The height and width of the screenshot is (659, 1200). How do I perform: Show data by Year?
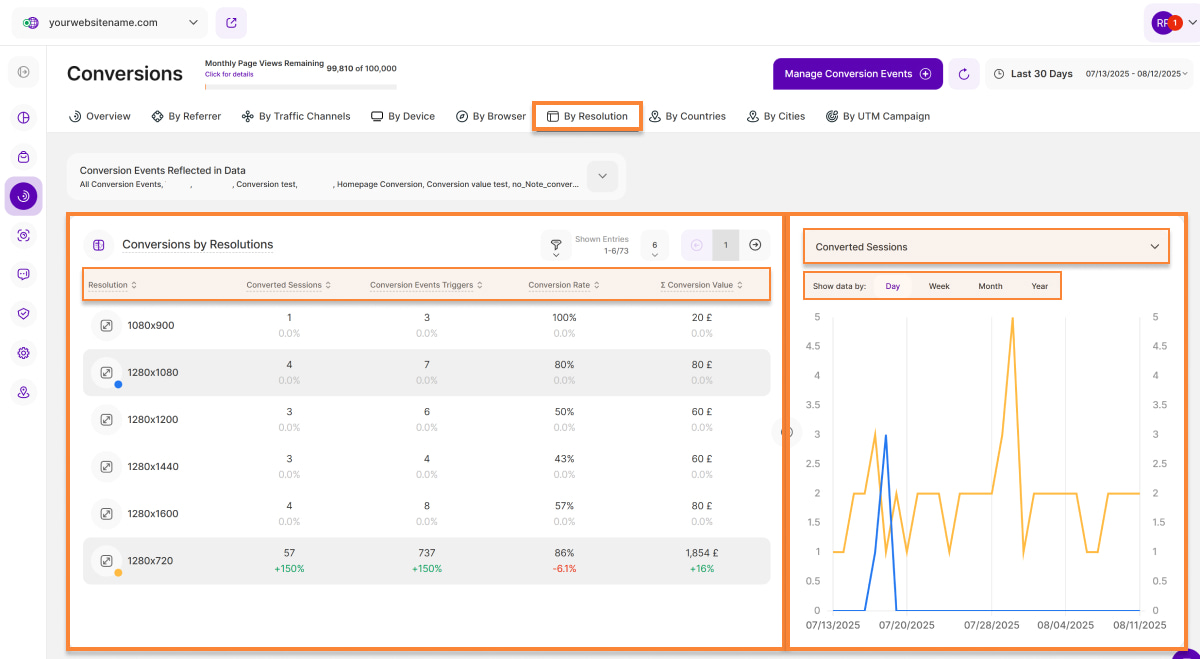point(1040,286)
